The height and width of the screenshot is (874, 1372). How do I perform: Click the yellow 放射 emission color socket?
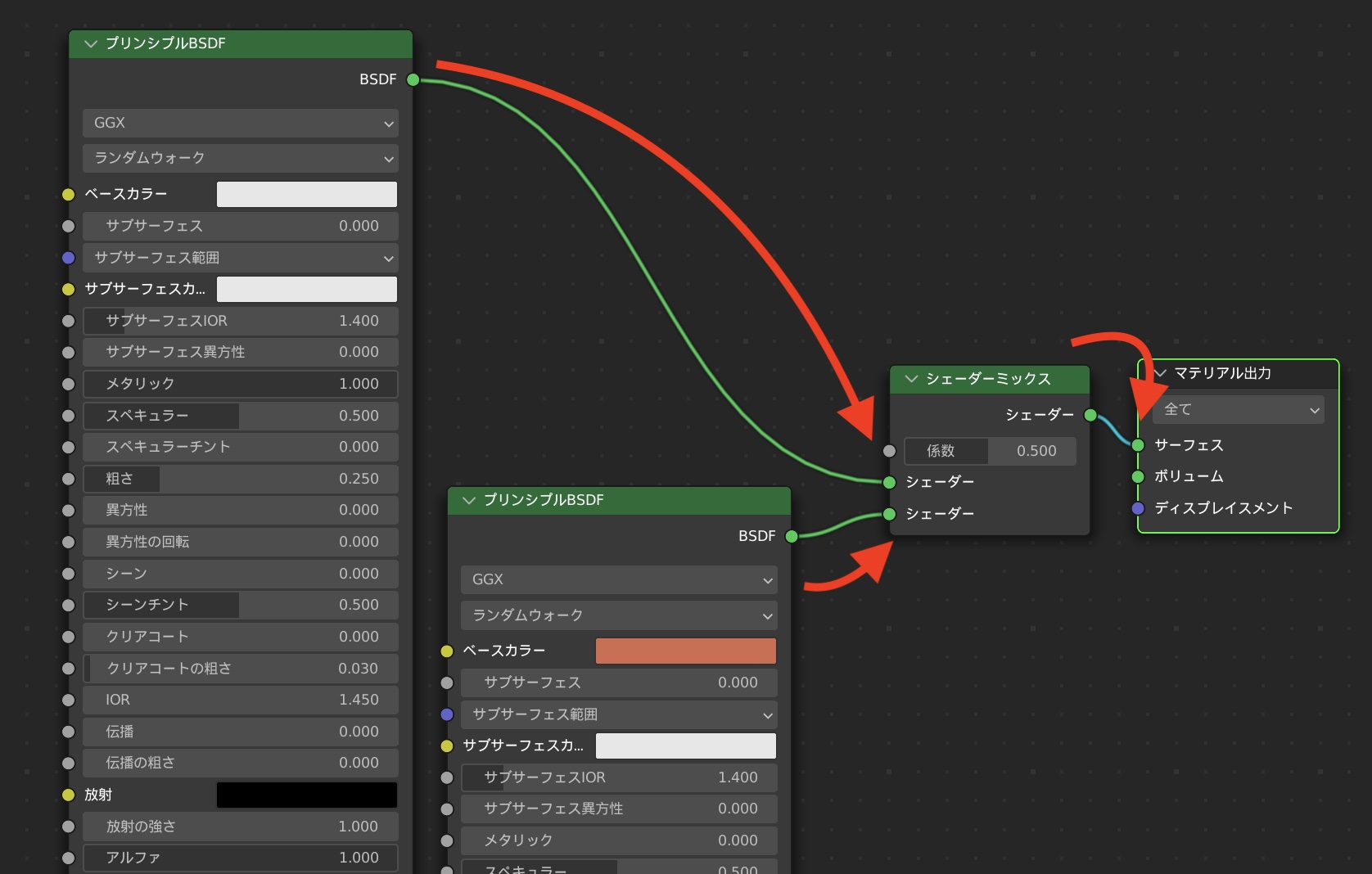point(69,795)
